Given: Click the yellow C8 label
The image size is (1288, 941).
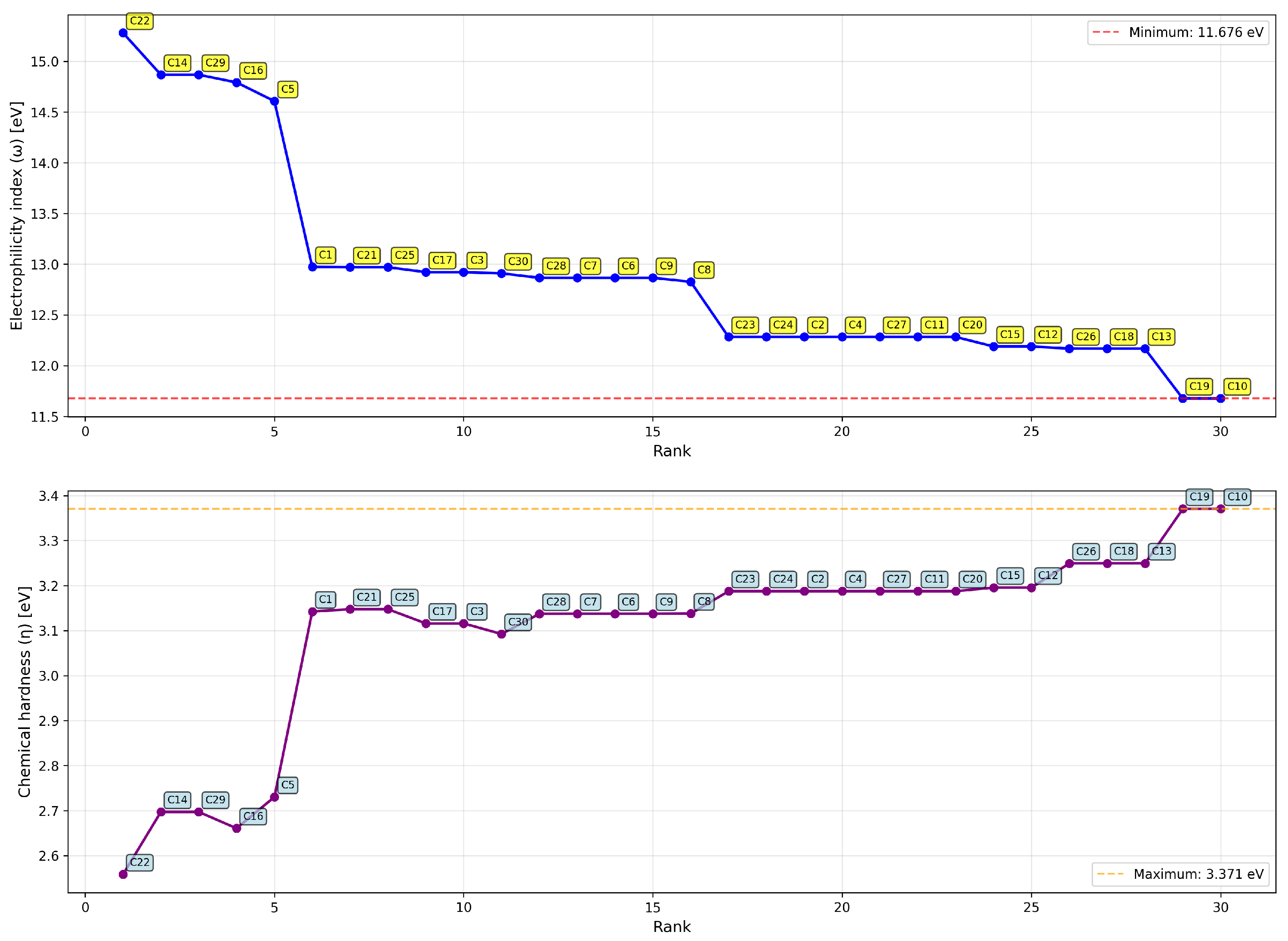Looking at the screenshot, I should (704, 269).
